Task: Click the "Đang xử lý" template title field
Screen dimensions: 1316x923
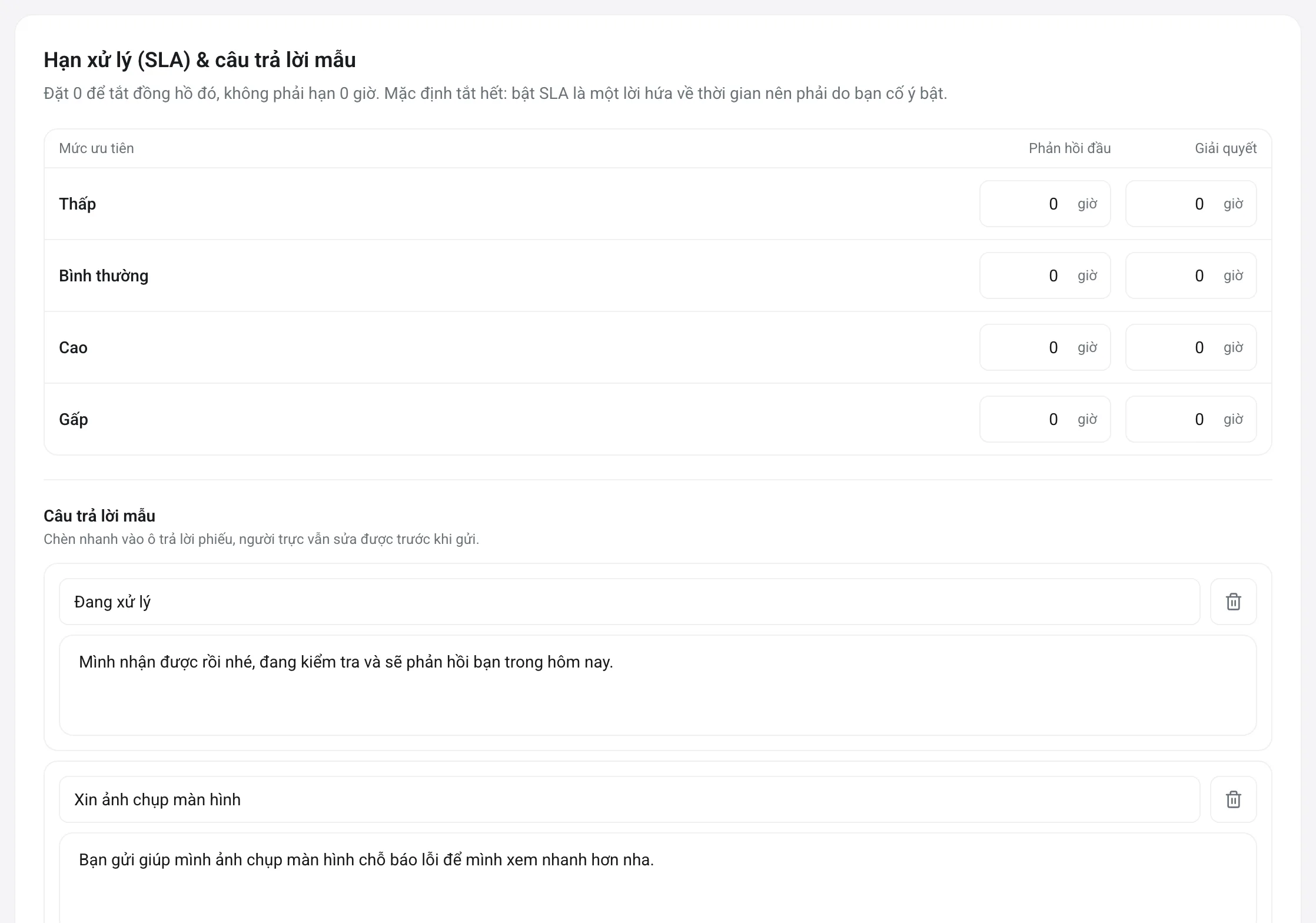Action: 629,602
